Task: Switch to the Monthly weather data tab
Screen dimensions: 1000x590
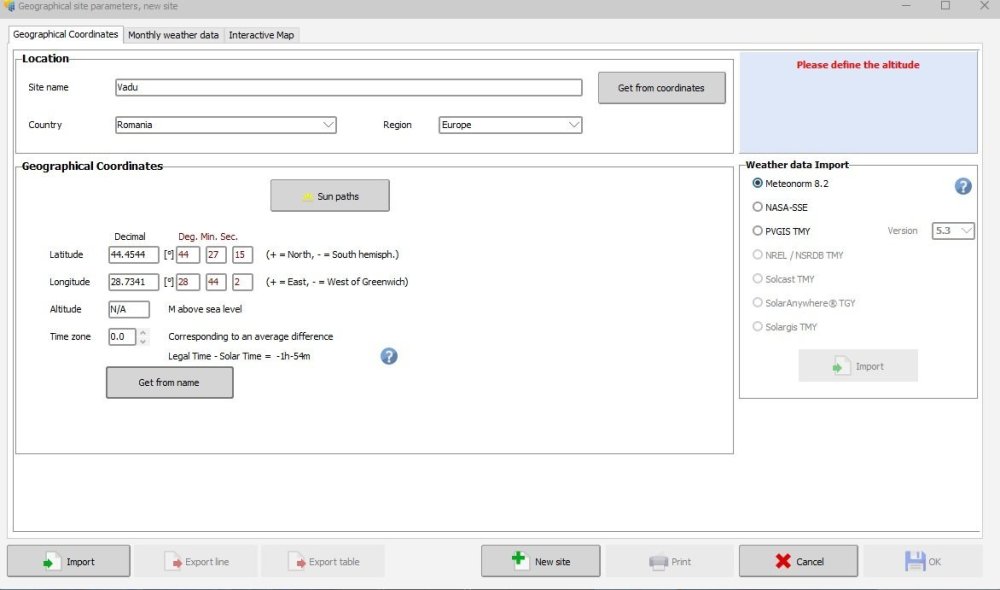Action: [x=173, y=35]
